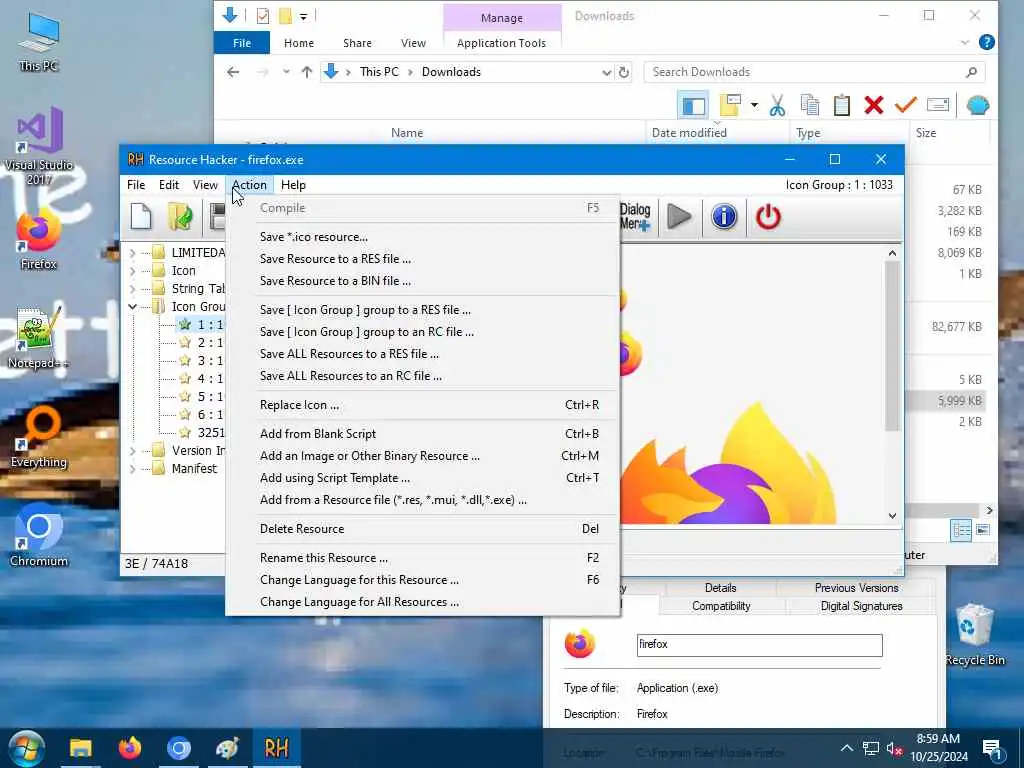Open the Dialog Menu editor icon

point(635,217)
